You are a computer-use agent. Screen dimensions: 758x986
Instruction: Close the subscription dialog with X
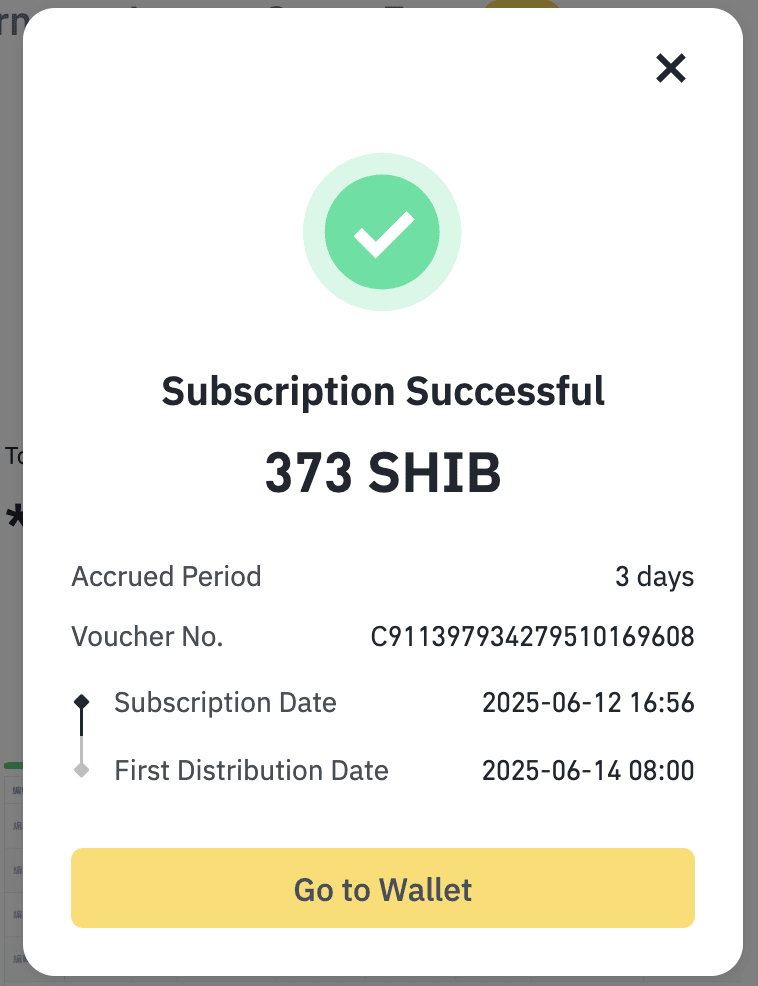670,68
